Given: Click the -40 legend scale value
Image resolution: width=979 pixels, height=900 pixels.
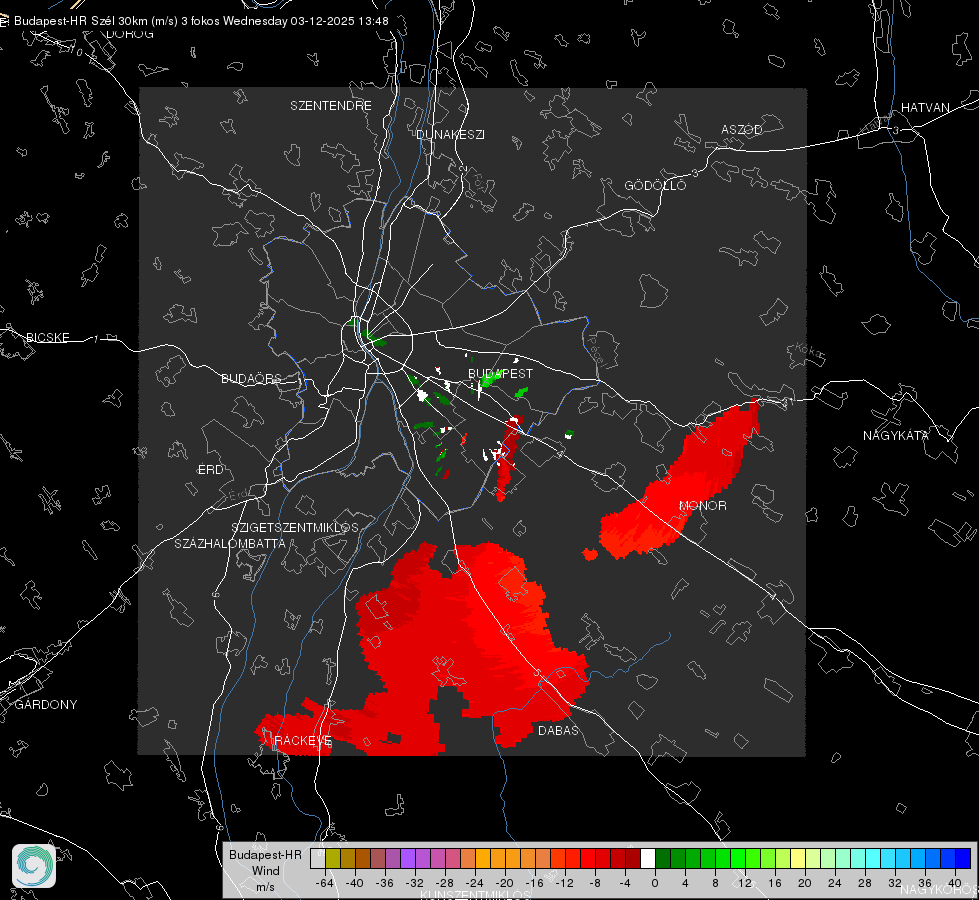Looking at the screenshot, I should (x=355, y=884).
